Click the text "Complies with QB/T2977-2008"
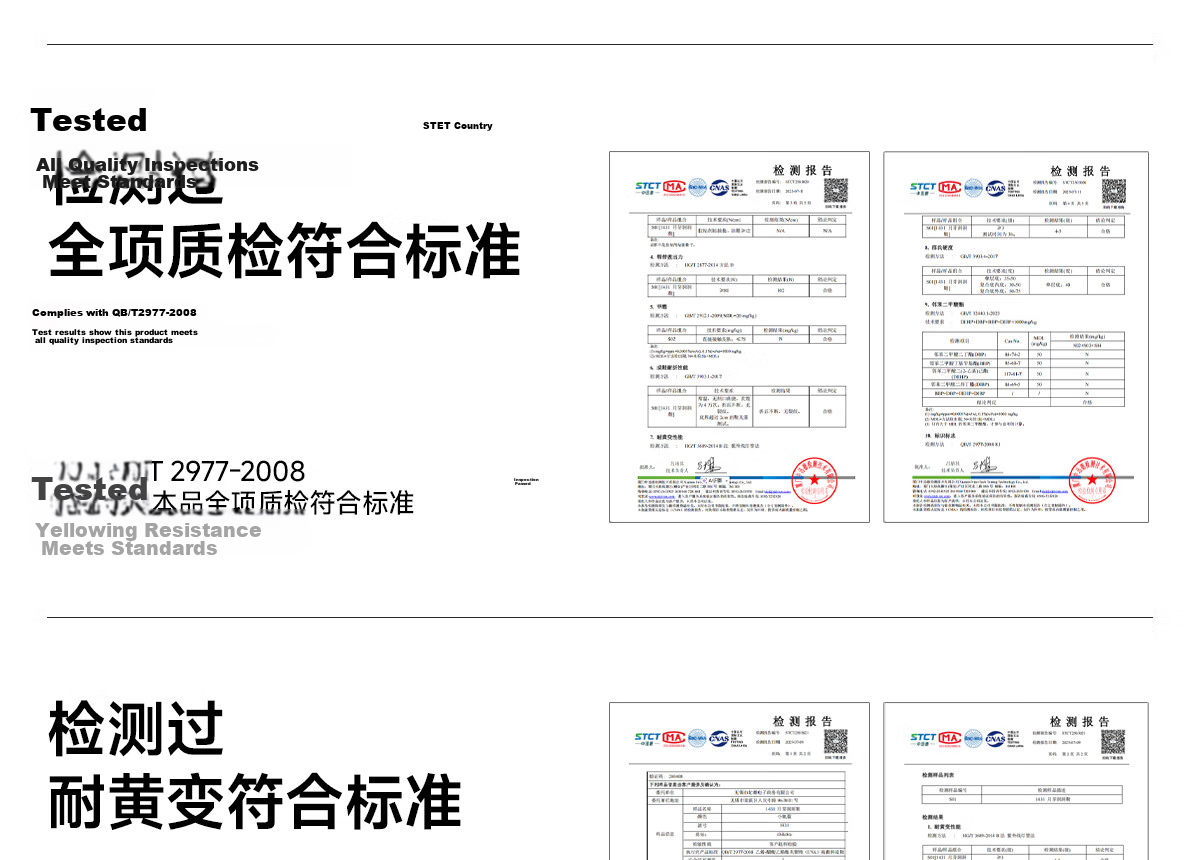 coord(114,313)
